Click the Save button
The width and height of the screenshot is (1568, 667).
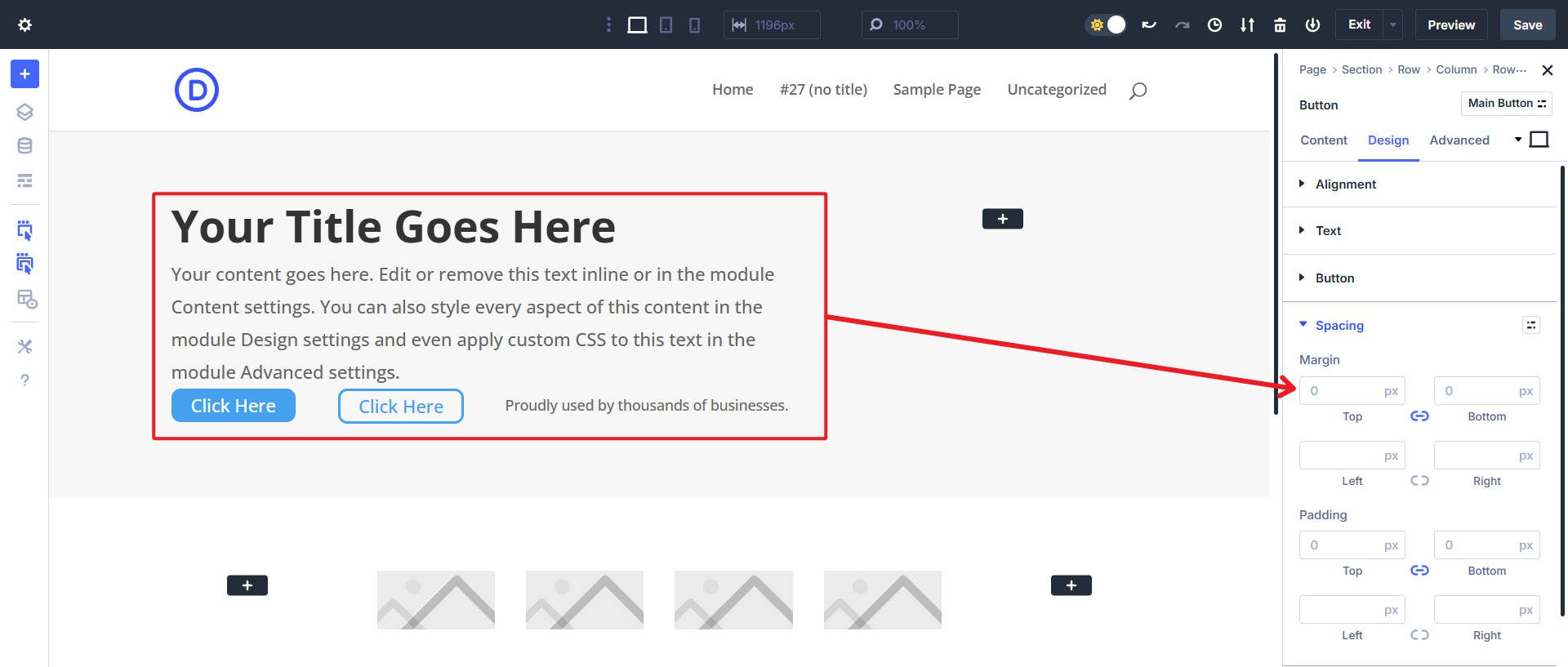coord(1527,24)
